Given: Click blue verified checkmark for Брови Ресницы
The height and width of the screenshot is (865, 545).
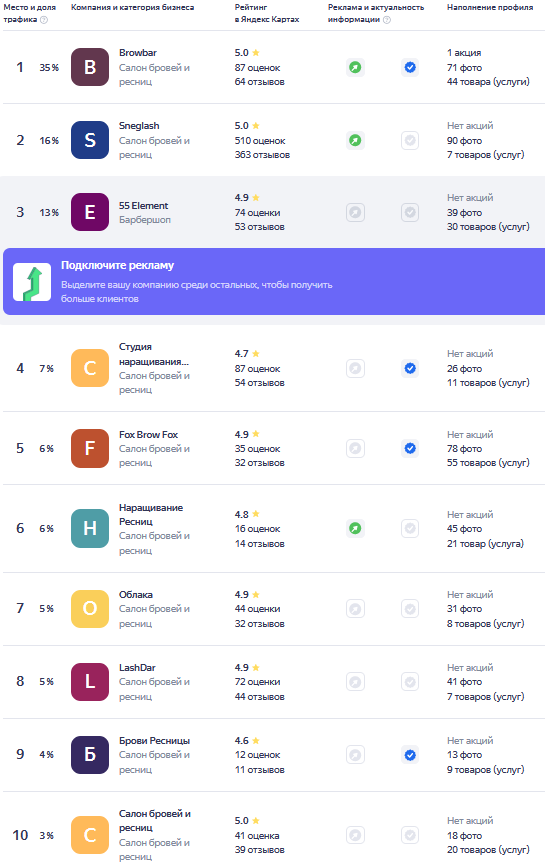Looking at the screenshot, I should 410,754.
